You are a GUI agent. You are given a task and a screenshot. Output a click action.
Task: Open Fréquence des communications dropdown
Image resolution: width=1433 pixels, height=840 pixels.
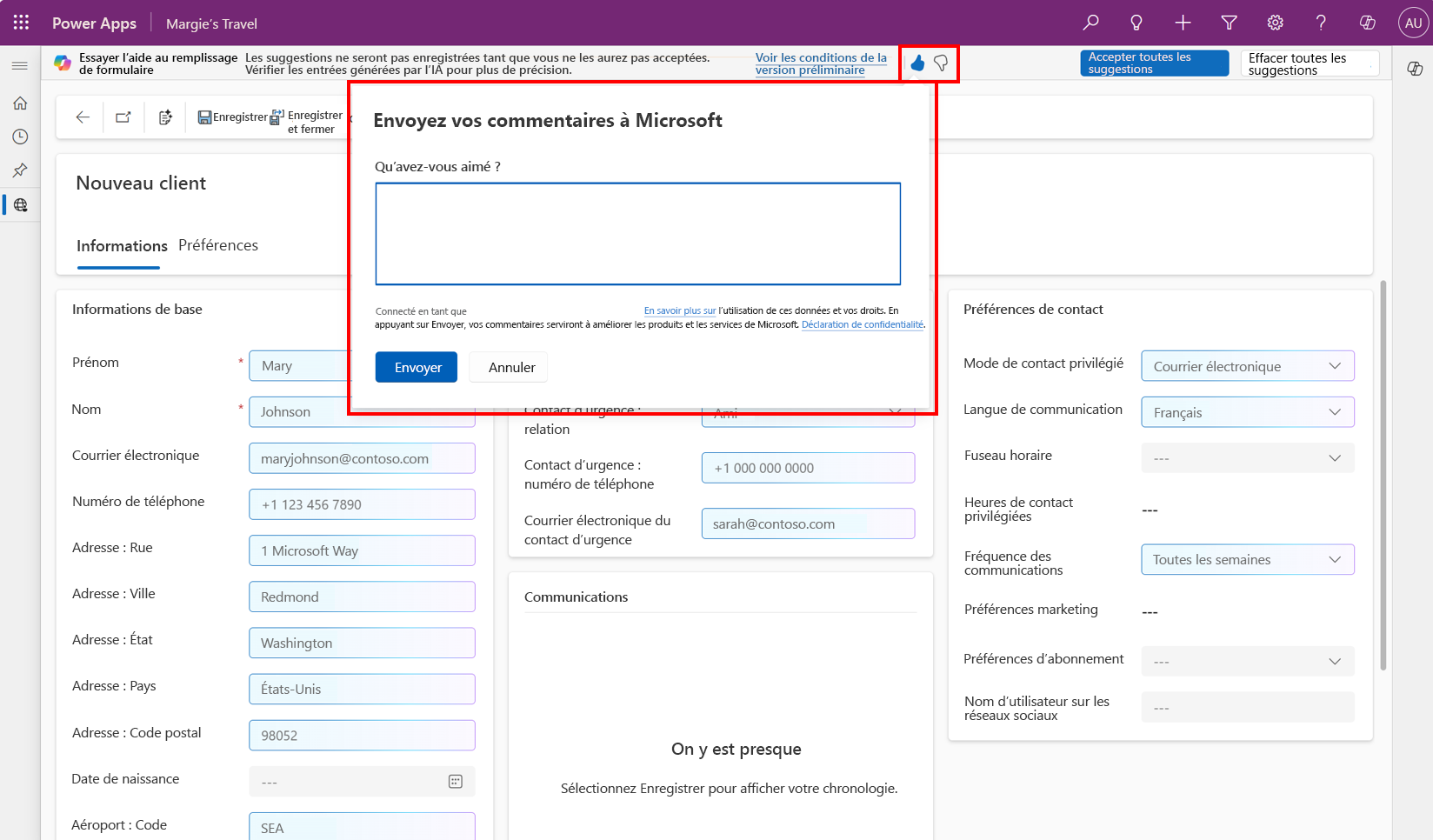tap(1247, 559)
